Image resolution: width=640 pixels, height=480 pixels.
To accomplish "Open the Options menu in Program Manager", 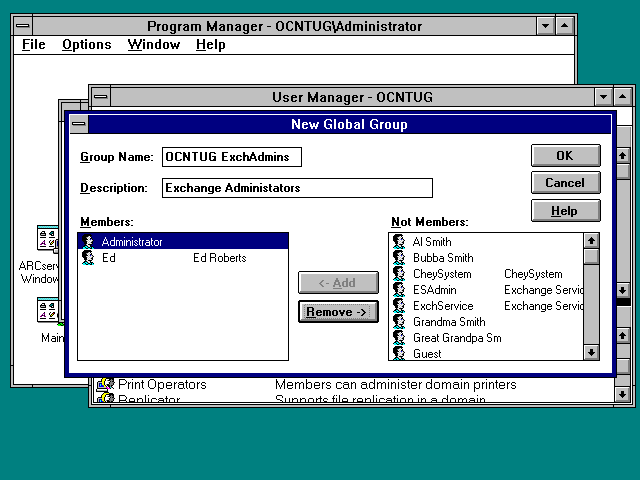I will (x=87, y=44).
